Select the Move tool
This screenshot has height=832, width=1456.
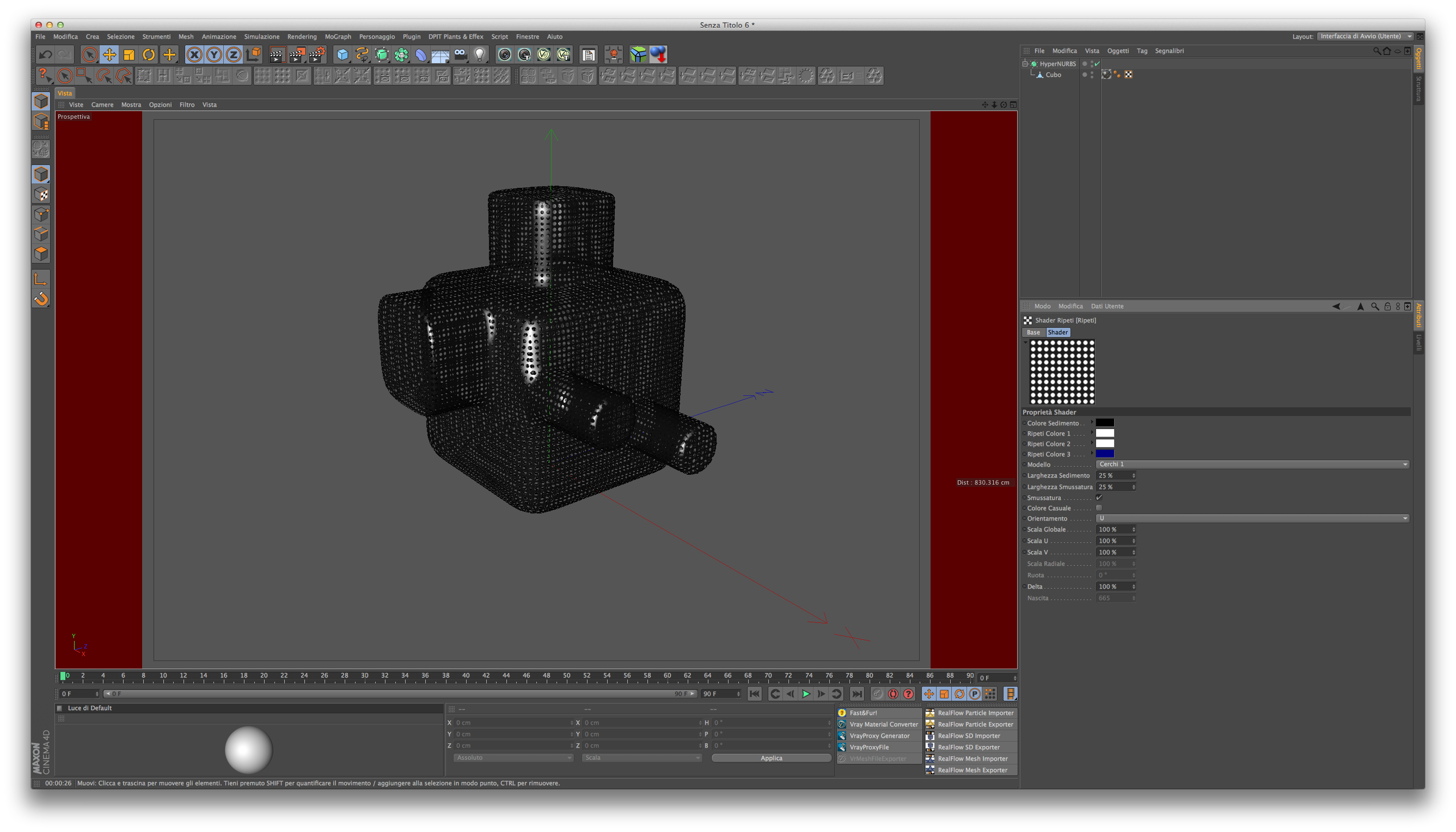(x=109, y=55)
